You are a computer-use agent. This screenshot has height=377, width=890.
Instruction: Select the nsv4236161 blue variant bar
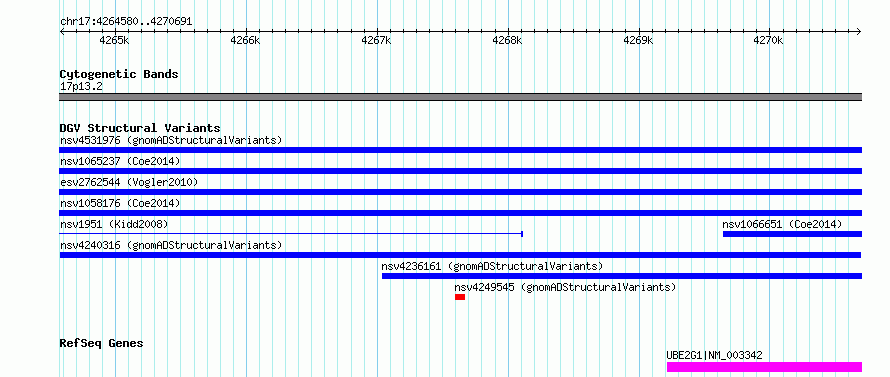622,276
